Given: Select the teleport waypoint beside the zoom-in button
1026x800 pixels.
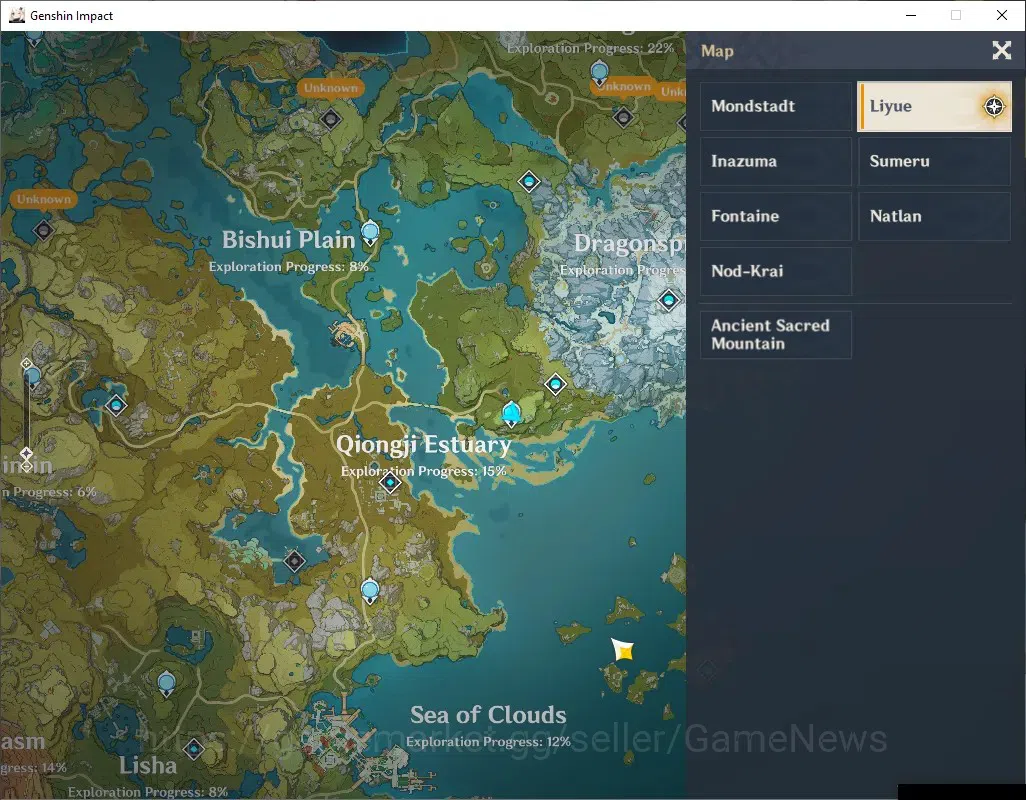Looking at the screenshot, I should pyautogui.click(x=32, y=376).
